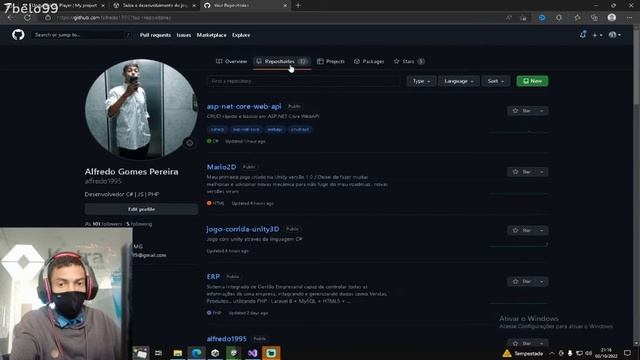640x360 pixels.
Task: Click the green New repository button
Action: pyautogui.click(x=532, y=81)
